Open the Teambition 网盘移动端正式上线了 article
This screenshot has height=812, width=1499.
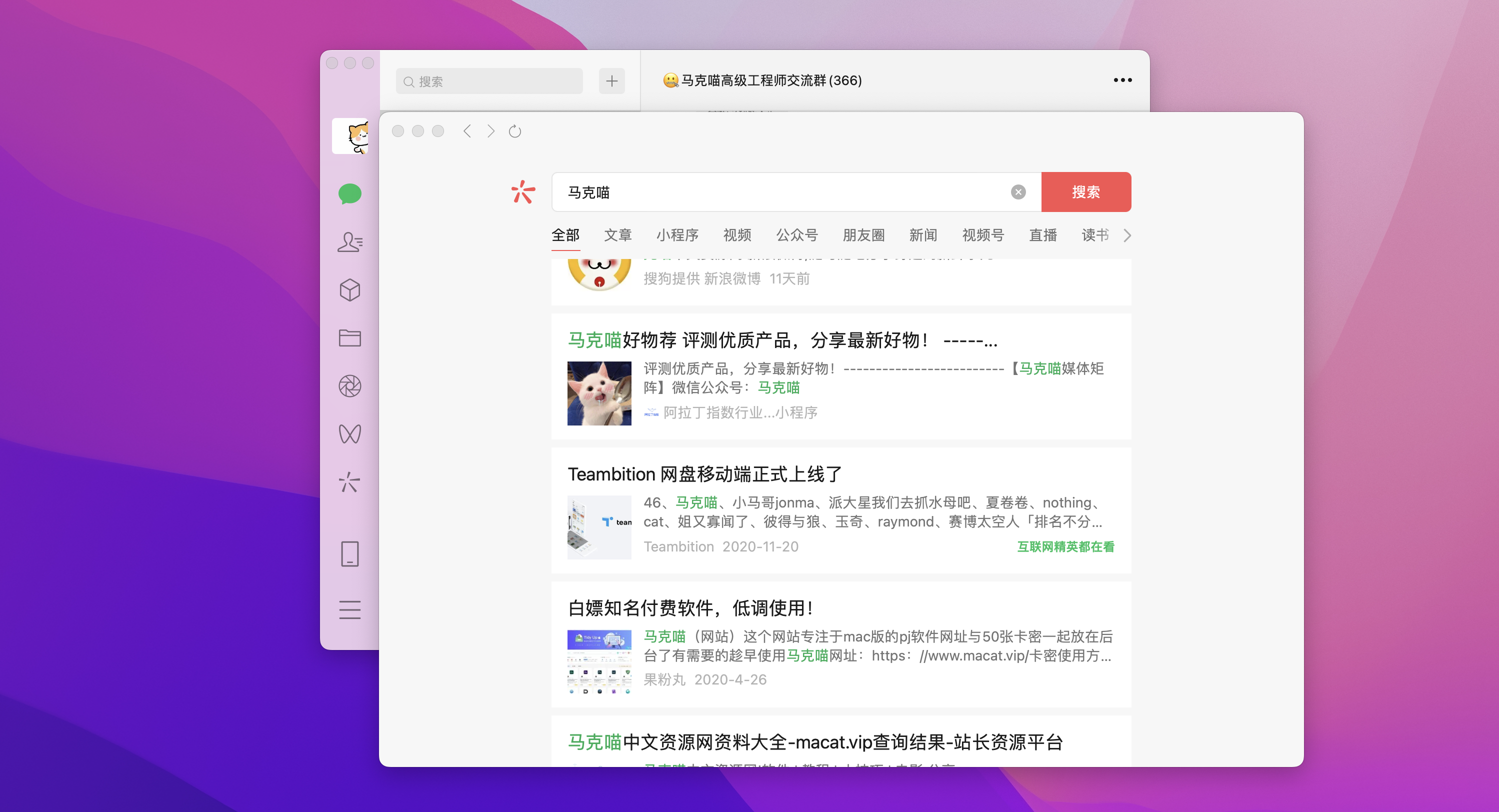click(x=704, y=474)
